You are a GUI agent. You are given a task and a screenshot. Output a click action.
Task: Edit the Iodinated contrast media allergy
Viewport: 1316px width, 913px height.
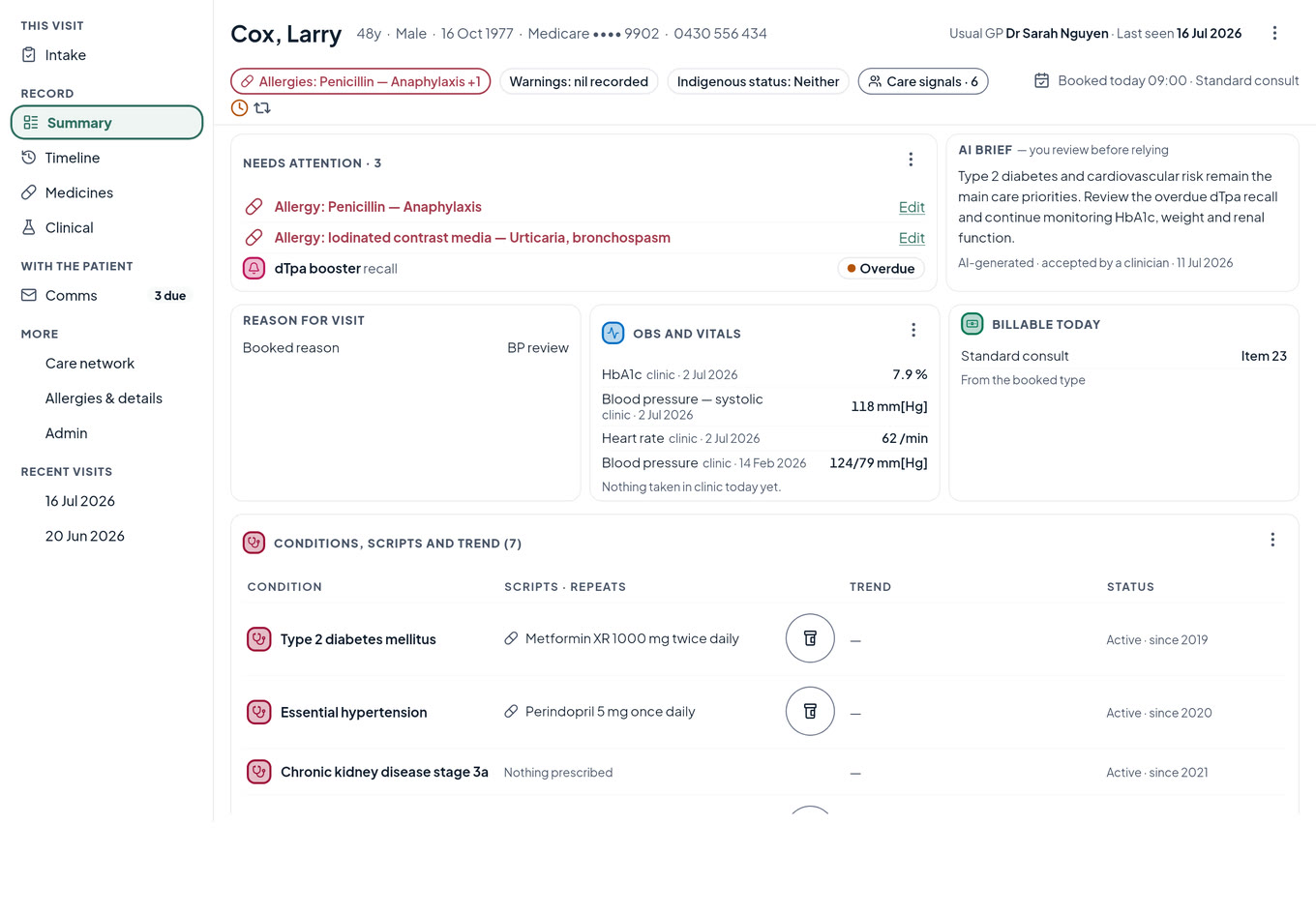pyautogui.click(x=912, y=238)
